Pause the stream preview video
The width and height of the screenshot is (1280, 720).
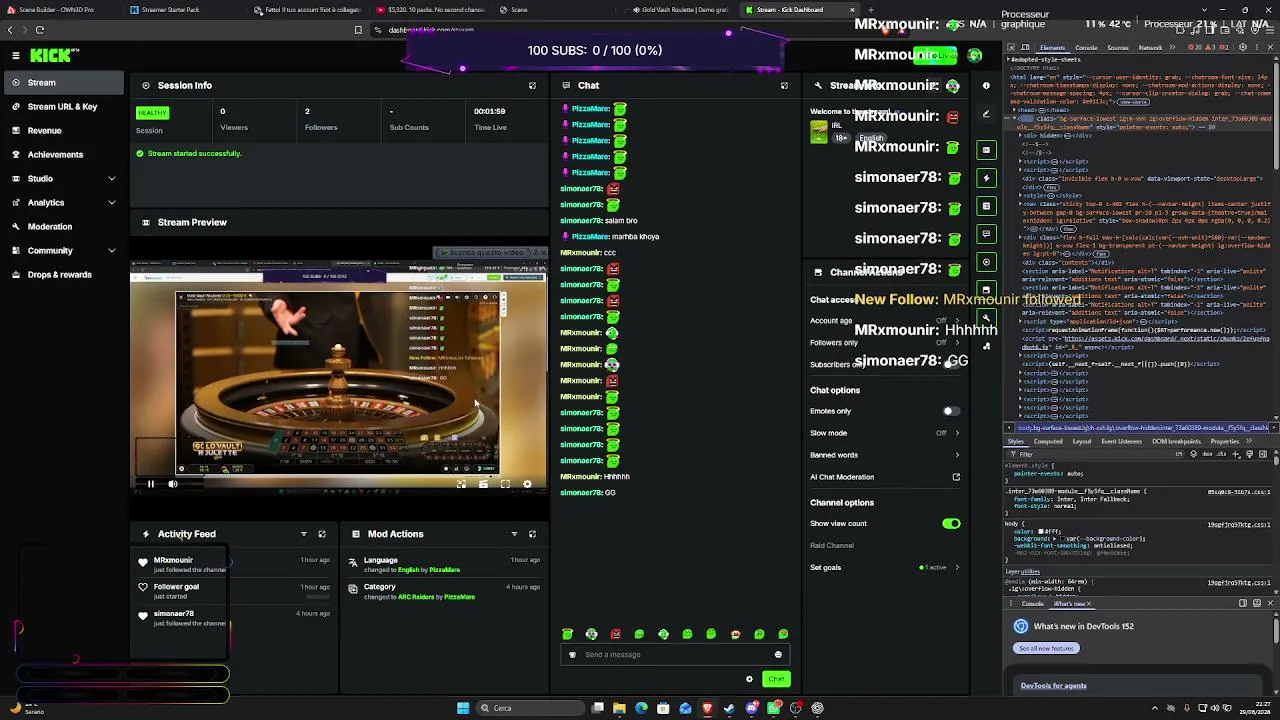[151, 484]
